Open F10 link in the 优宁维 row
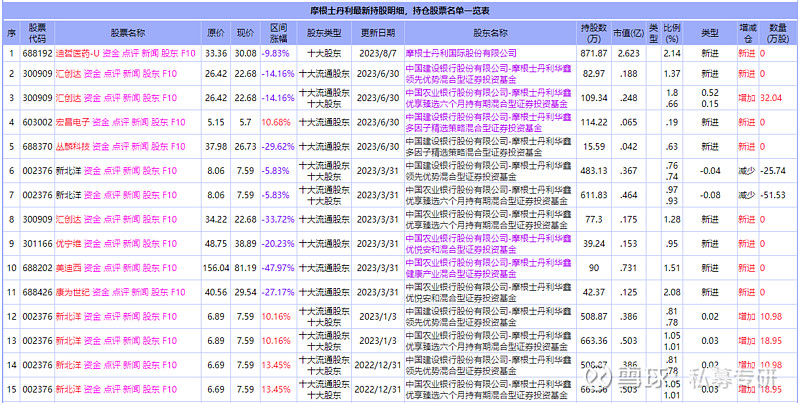Viewport: 800px width, 403px height. pyautogui.click(x=169, y=243)
